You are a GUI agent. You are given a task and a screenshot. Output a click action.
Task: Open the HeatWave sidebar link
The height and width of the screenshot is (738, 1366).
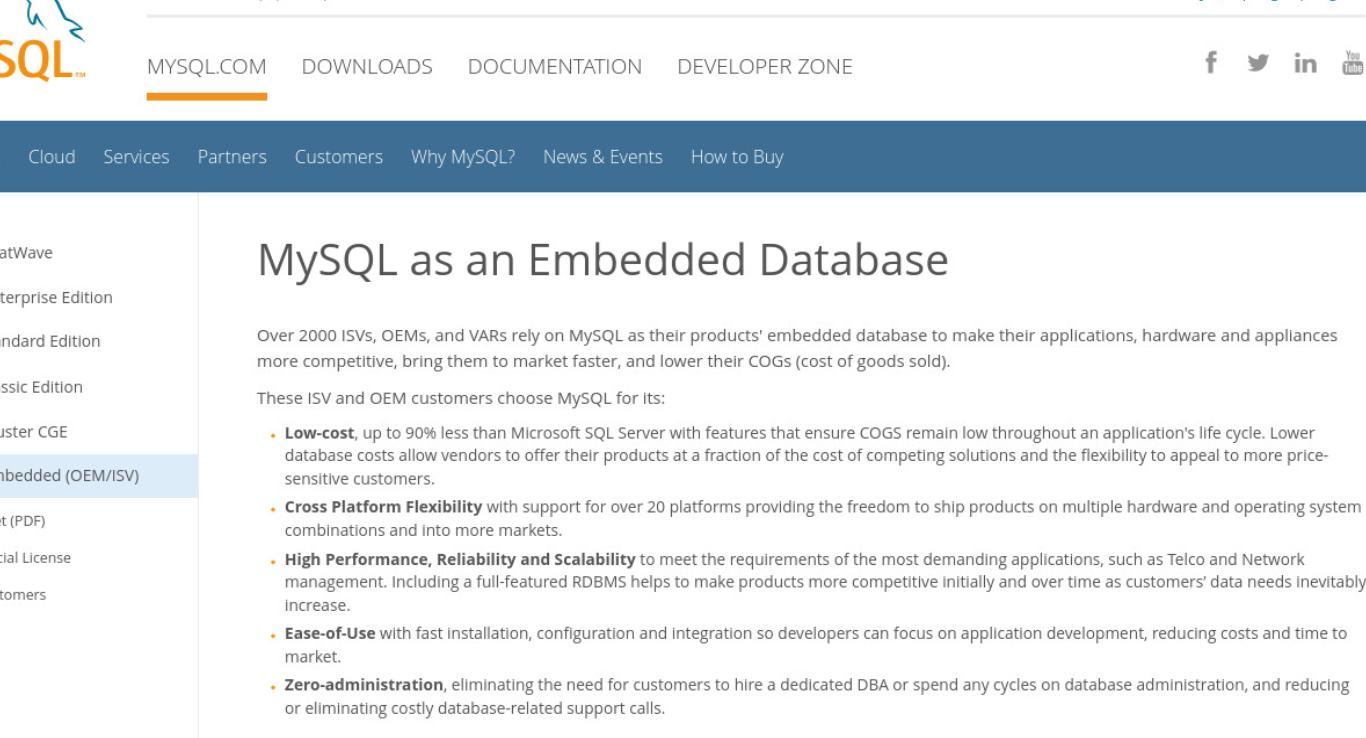(x=26, y=252)
